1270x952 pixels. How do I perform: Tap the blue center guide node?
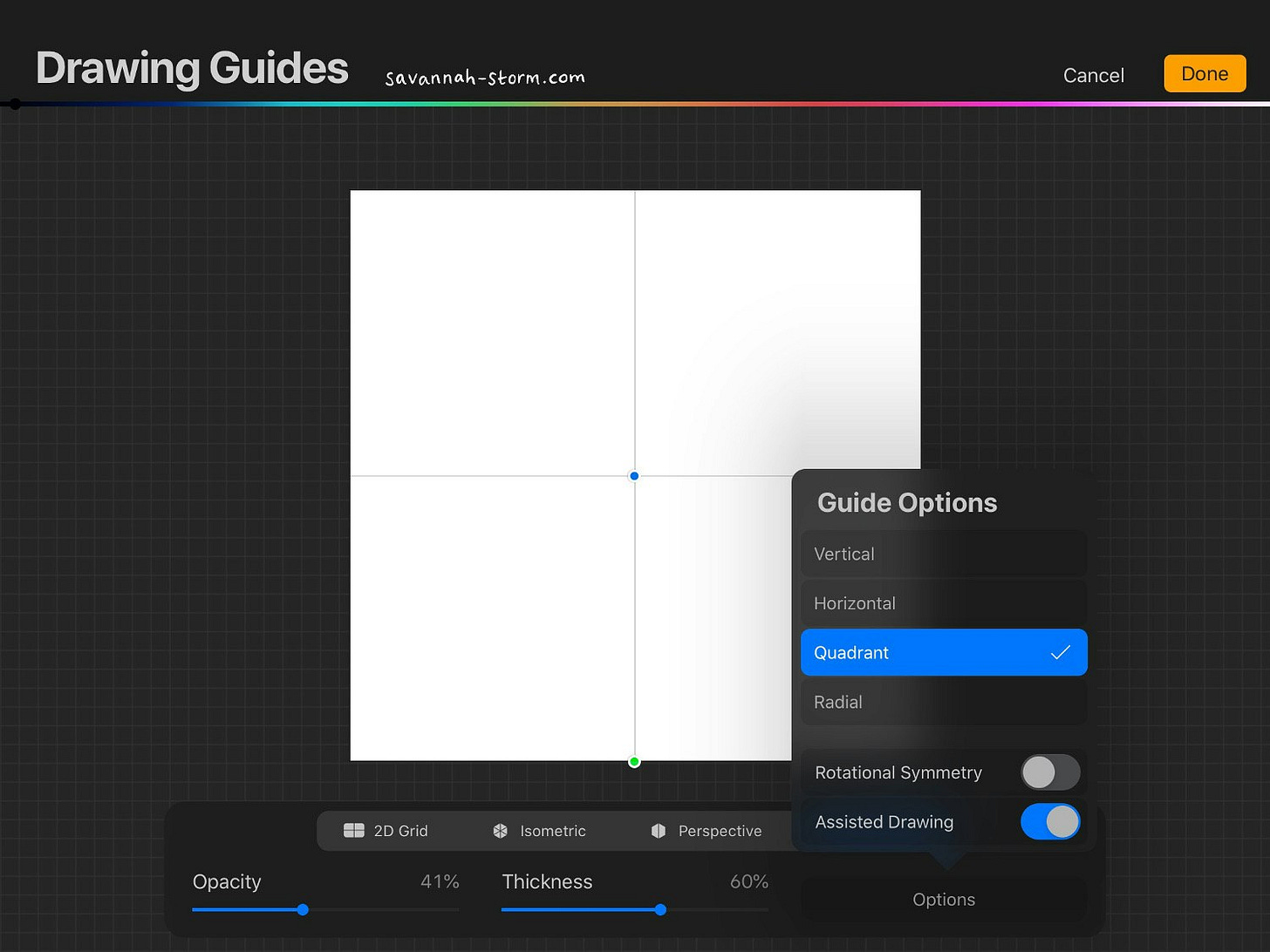634,476
